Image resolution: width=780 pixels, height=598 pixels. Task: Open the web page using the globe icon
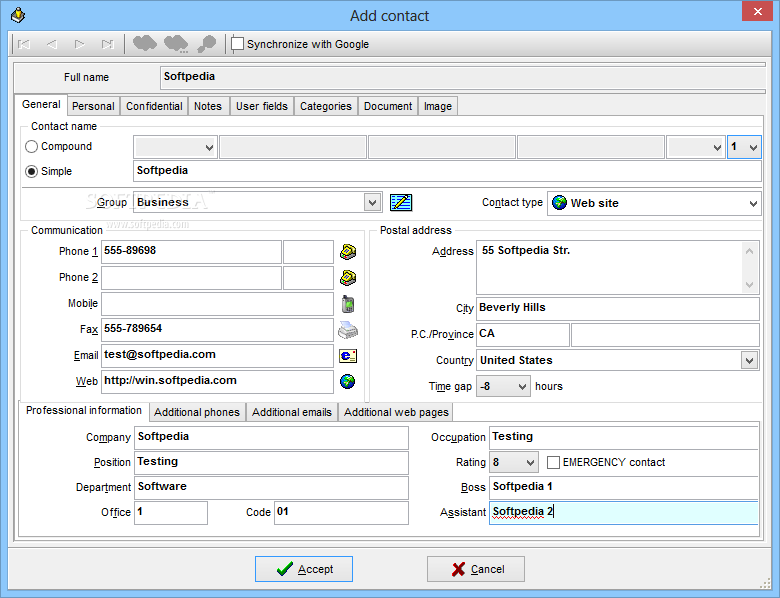(x=348, y=382)
